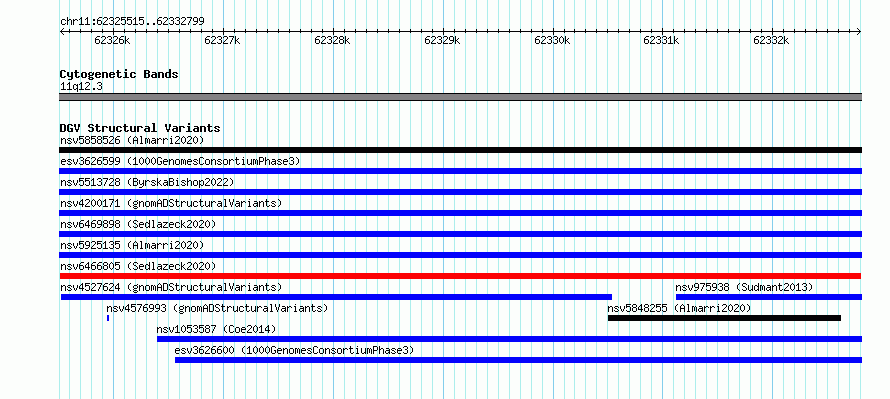Click the 62326k ruler tick label
Screen dimensions: 890x399
112,40
